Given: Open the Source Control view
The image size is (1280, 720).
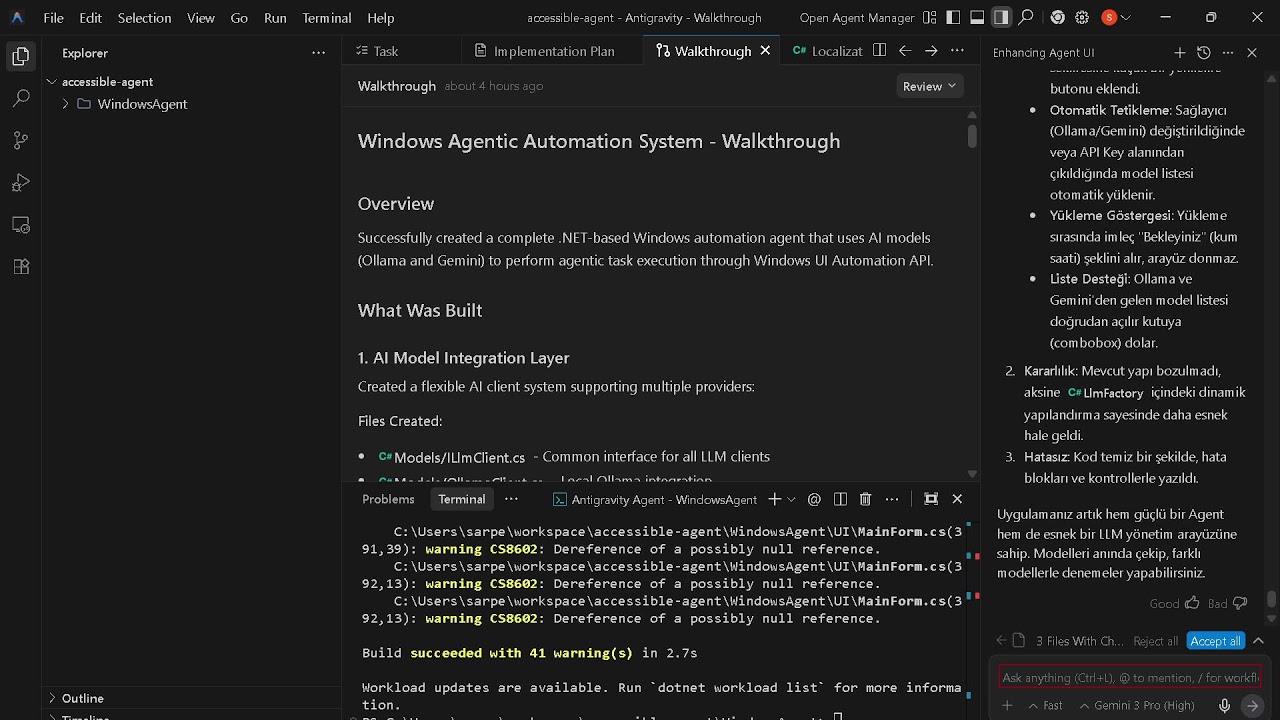Looking at the screenshot, I should [21, 141].
